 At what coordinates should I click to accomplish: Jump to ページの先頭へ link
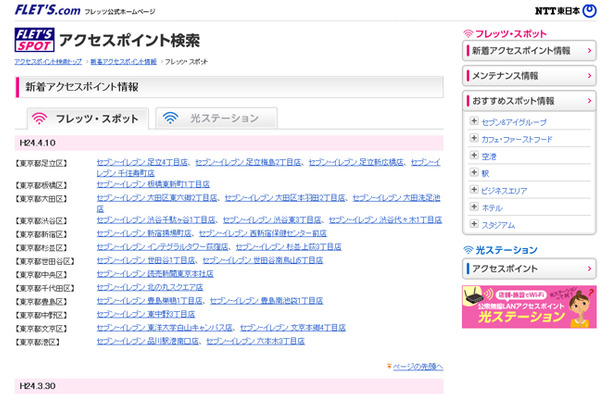[418, 367]
